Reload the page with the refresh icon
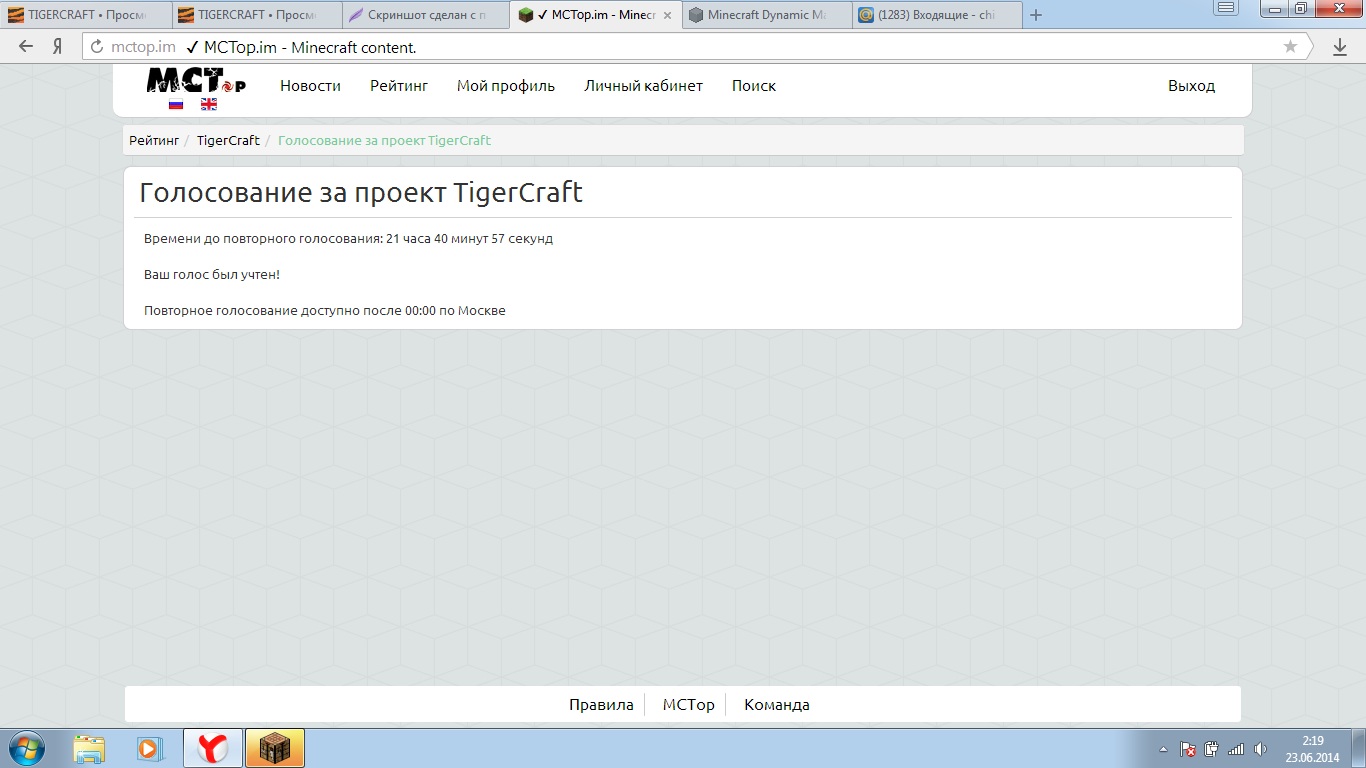Image resolution: width=1366 pixels, height=768 pixels. coord(97,47)
